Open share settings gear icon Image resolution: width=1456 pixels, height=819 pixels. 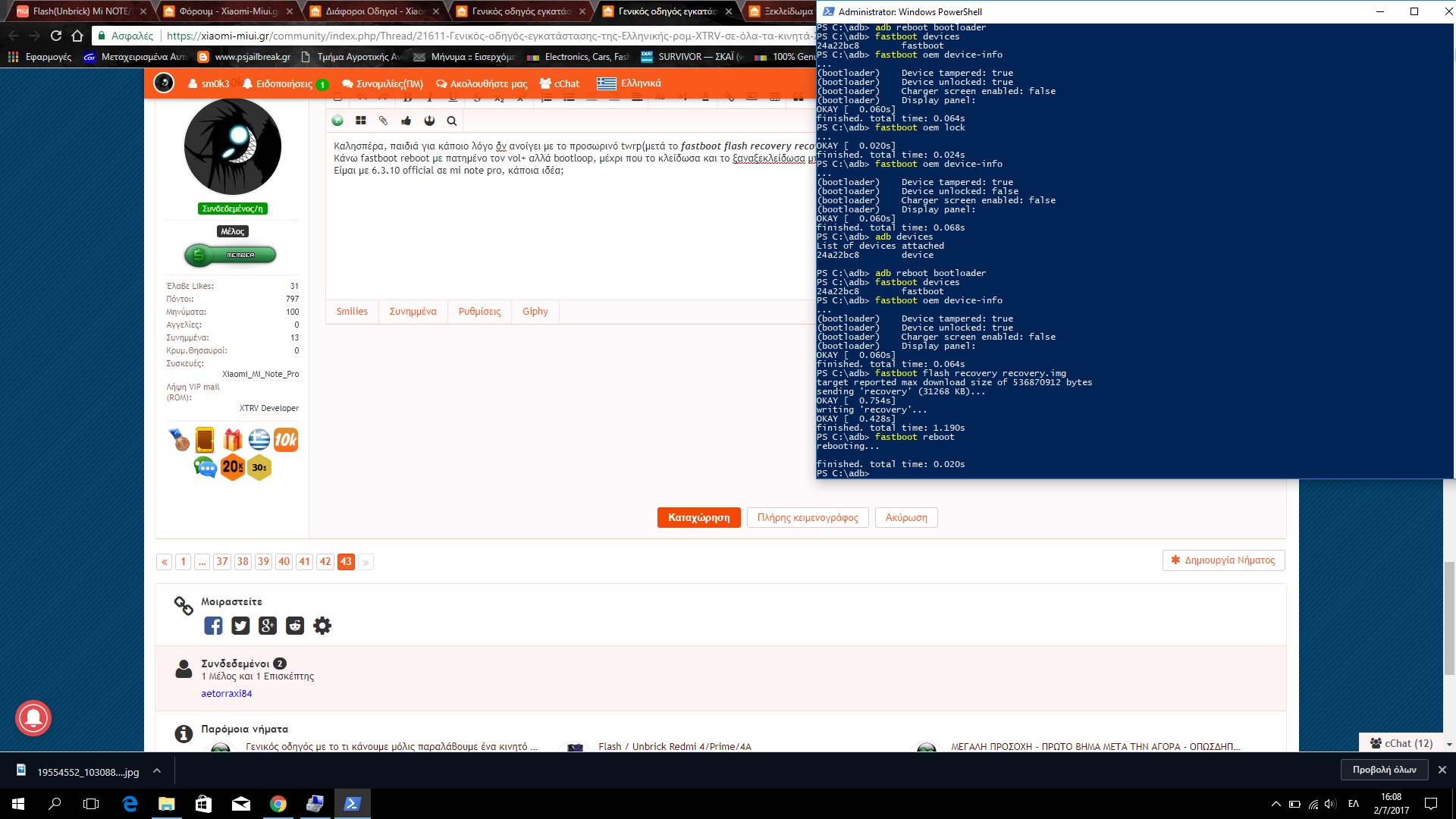point(322,626)
